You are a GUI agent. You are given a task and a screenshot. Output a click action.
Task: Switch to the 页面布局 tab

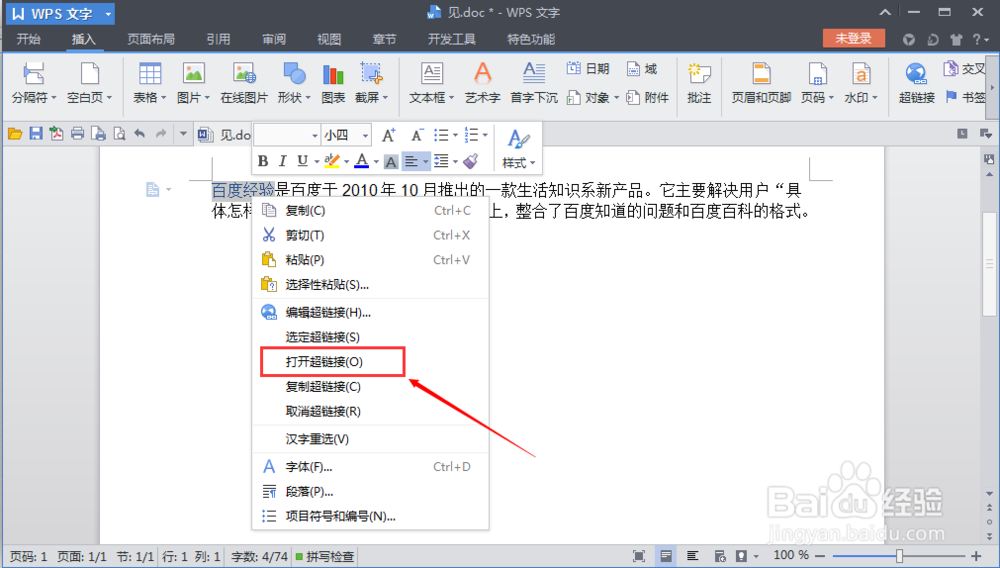pyautogui.click(x=151, y=40)
